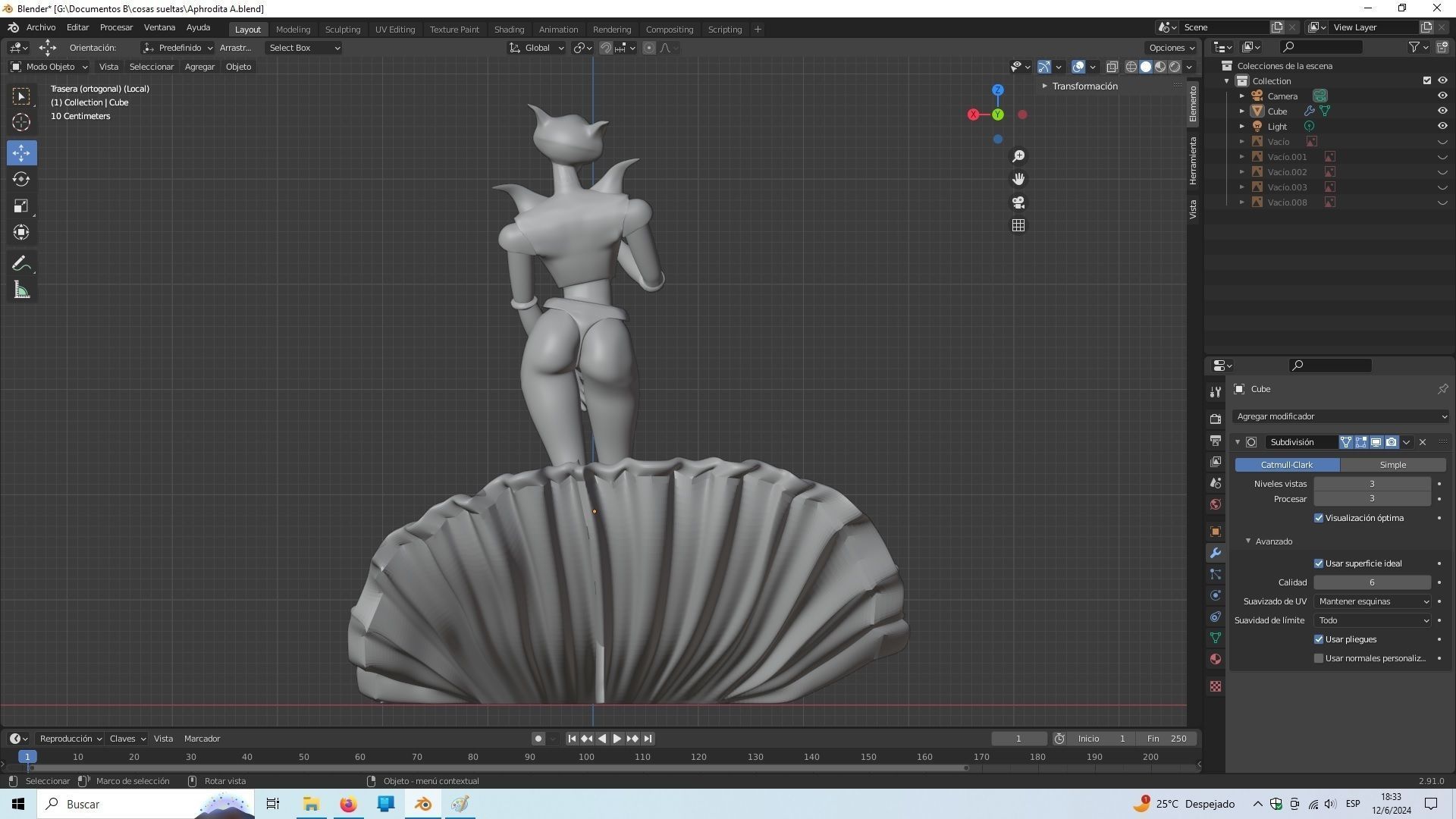
Task: Open Texture properties checker icon
Action: pyautogui.click(x=1216, y=686)
